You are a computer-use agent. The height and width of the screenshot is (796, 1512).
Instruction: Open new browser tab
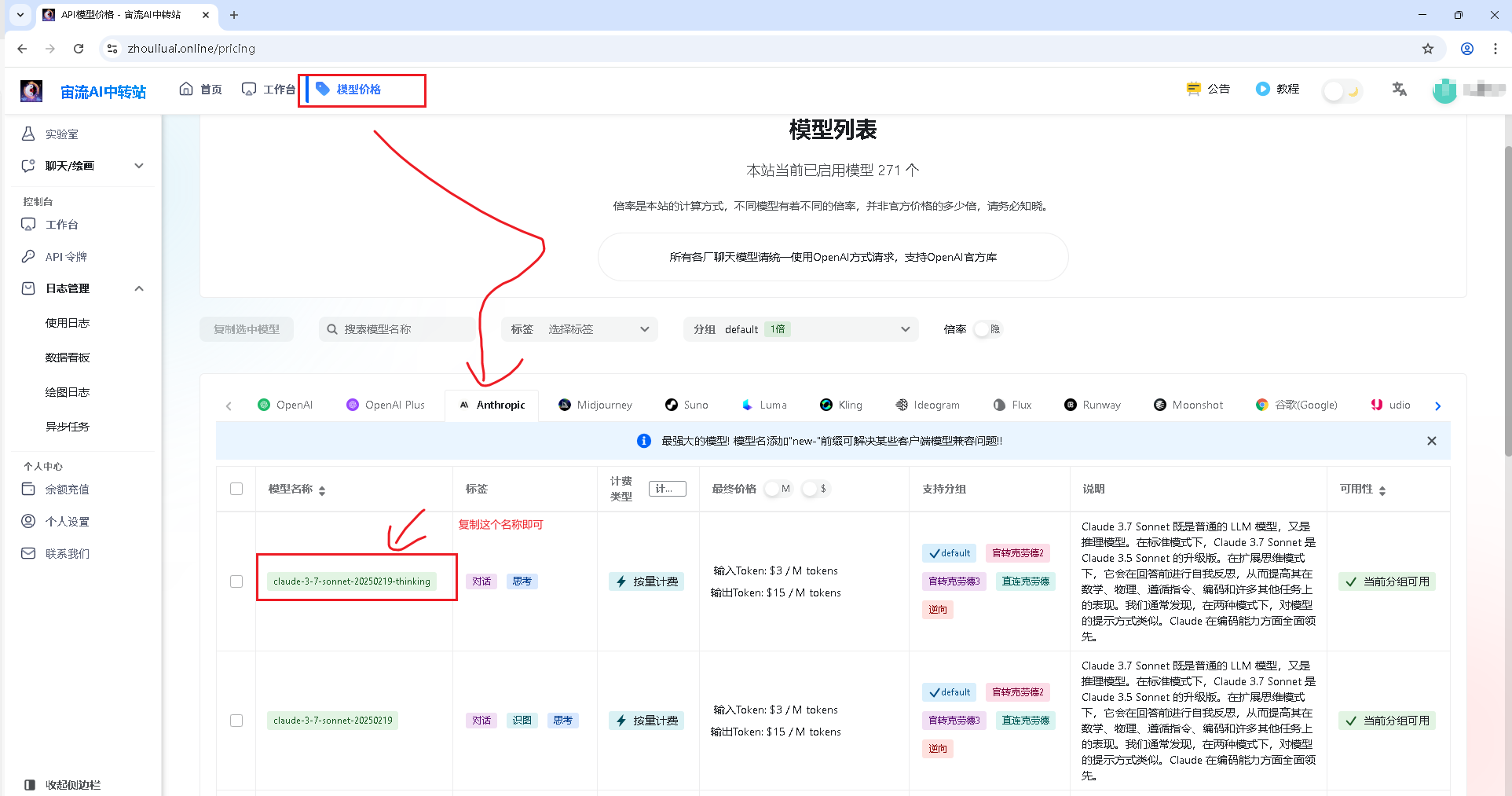234,15
